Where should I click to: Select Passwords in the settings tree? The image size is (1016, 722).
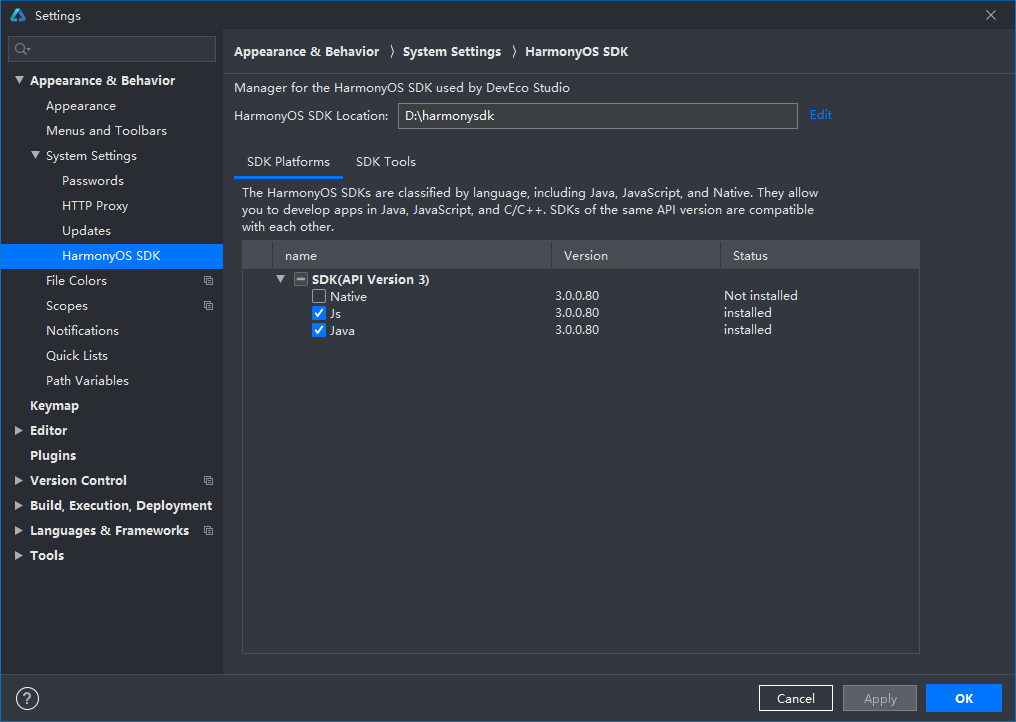pos(93,180)
